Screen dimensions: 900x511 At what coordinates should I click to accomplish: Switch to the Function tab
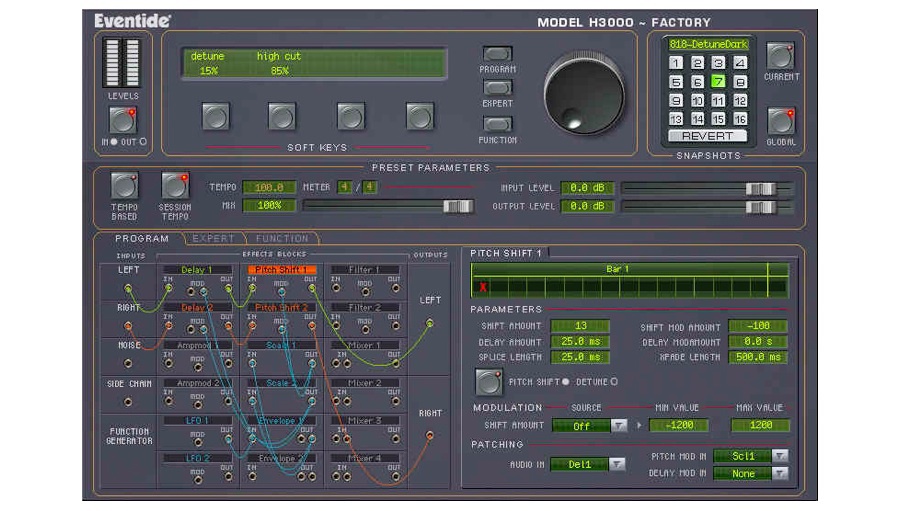(282, 238)
